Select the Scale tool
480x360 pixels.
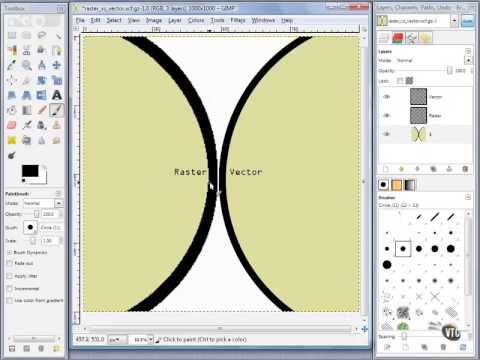click(57, 80)
